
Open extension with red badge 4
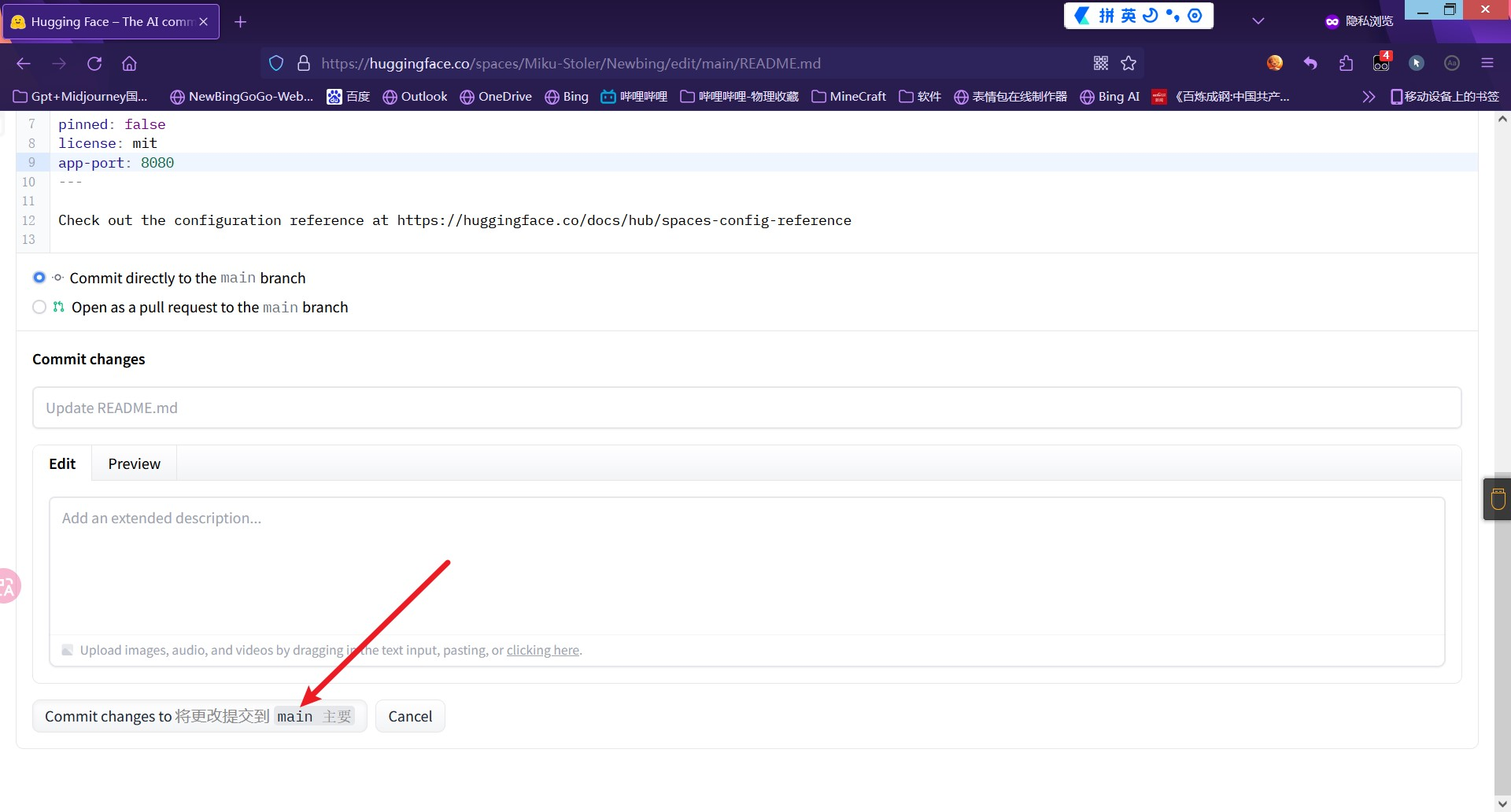point(1382,62)
